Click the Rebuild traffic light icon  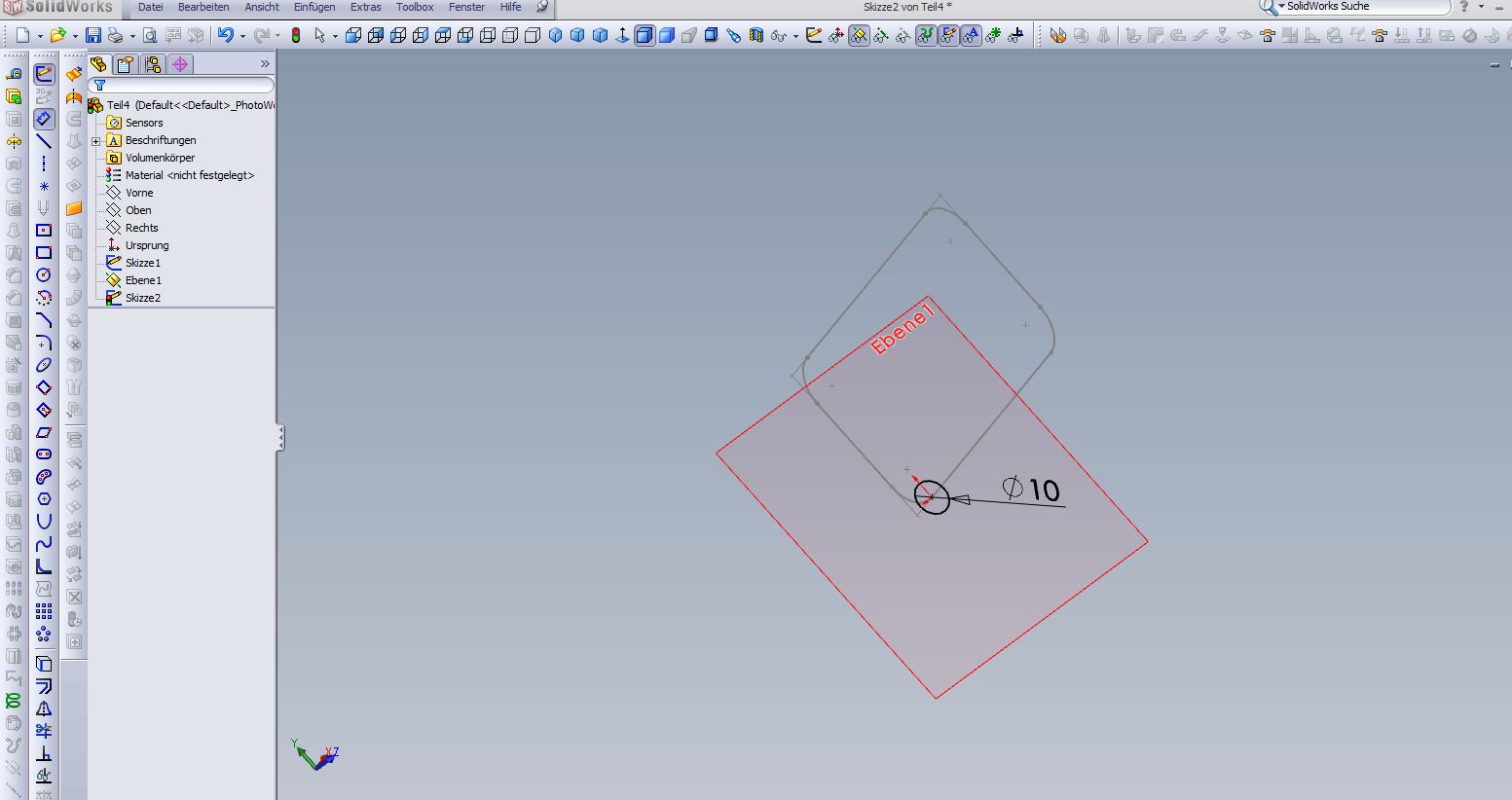point(296,36)
